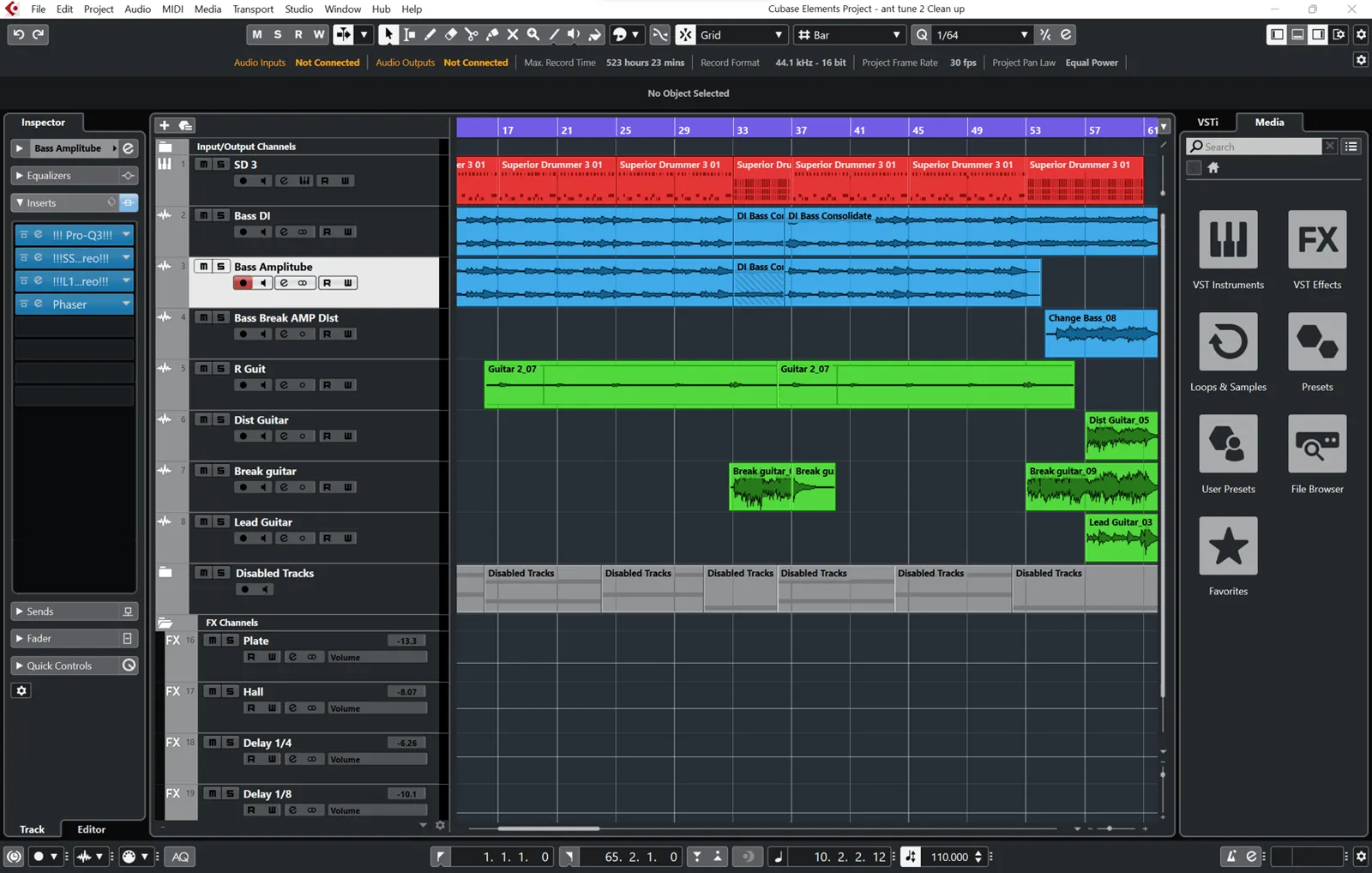Switch to the VSTi tab

tap(1207, 122)
